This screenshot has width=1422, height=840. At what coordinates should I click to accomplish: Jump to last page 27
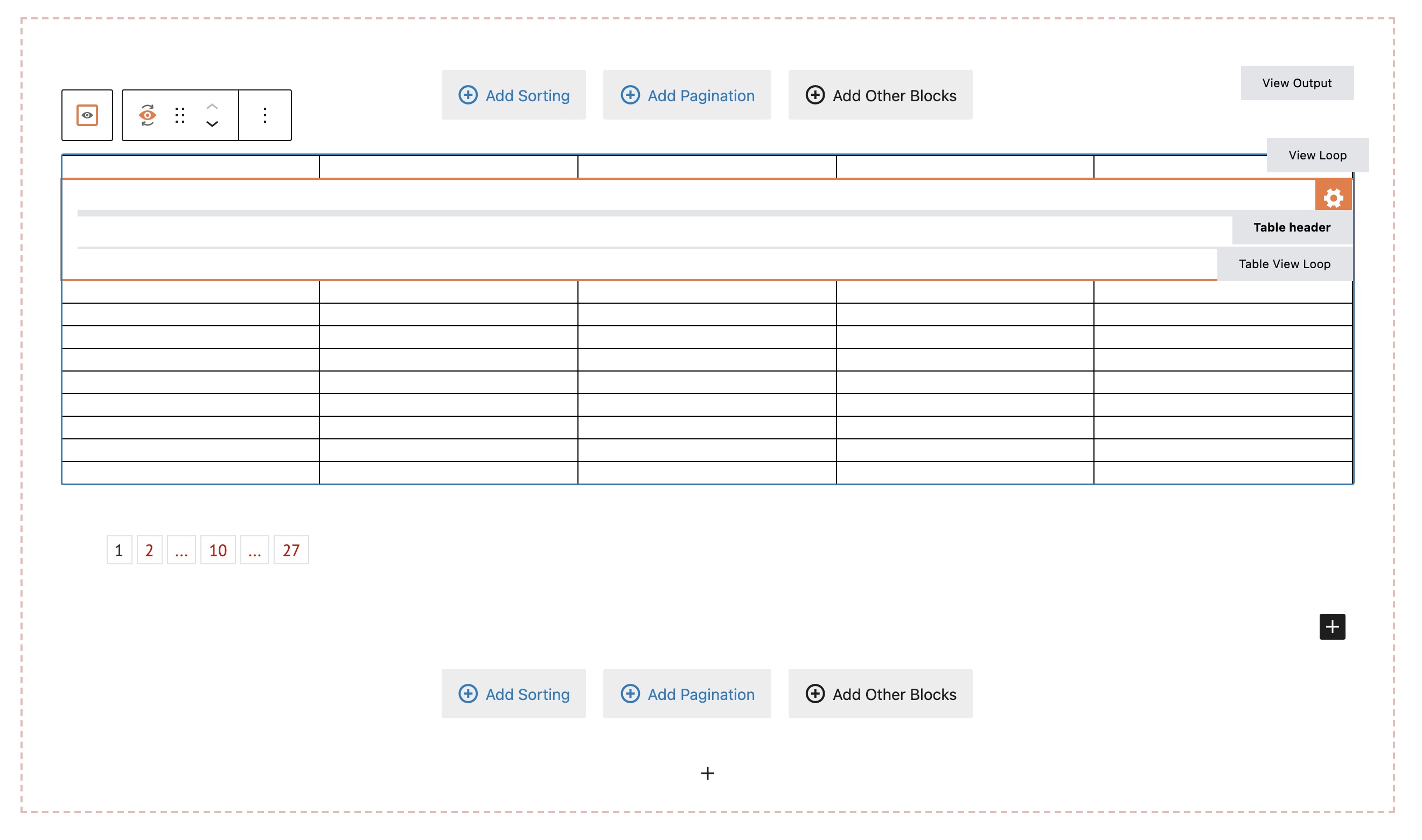tap(291, 550)
